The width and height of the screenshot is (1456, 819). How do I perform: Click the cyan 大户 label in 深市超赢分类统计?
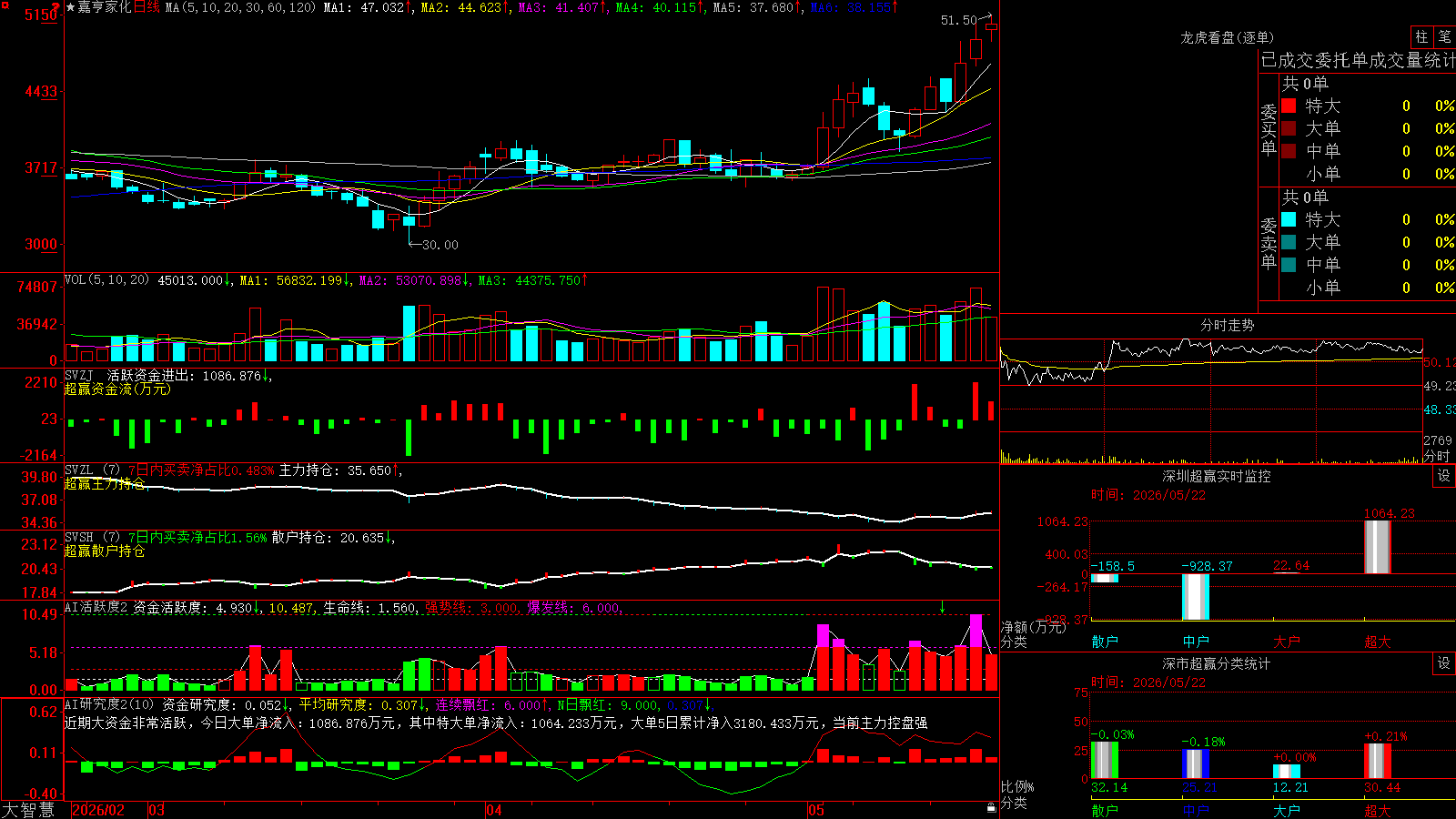1287,810
